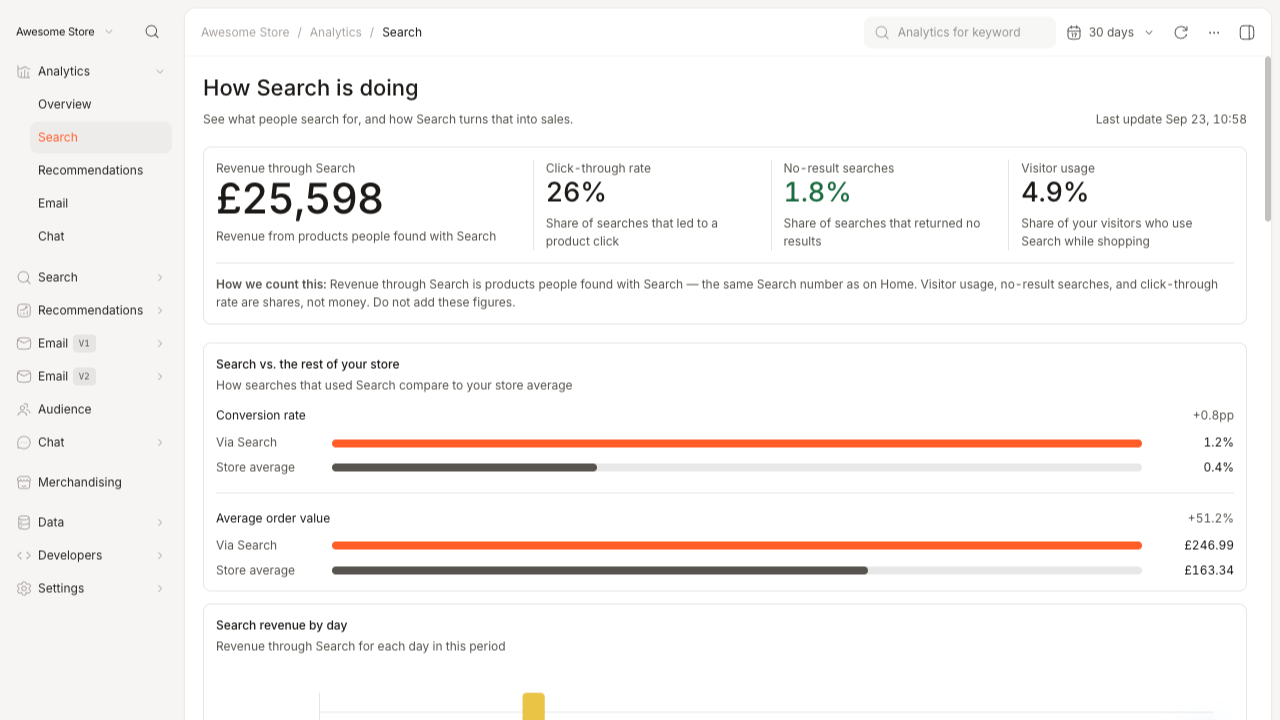This screenshot has width=1280, height=720.
Task: Expand the Developers section chevron
Action: (x=160, y=555)
